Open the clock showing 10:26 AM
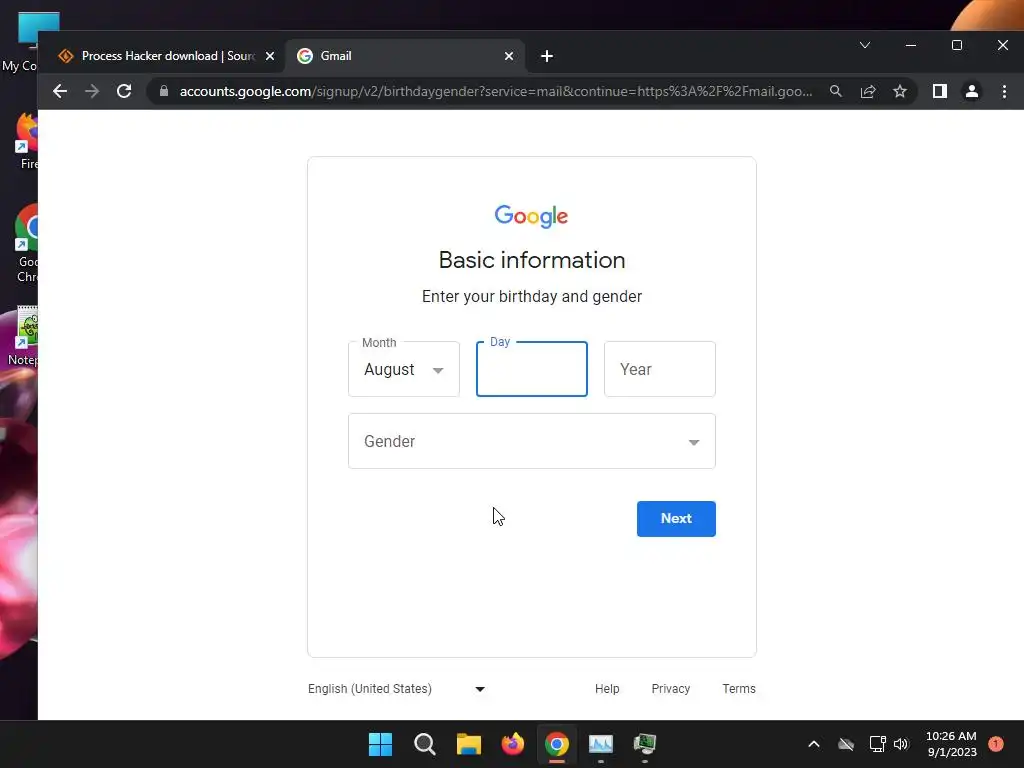This screenshot has height=768, width=1024. (x=952, y=744)
